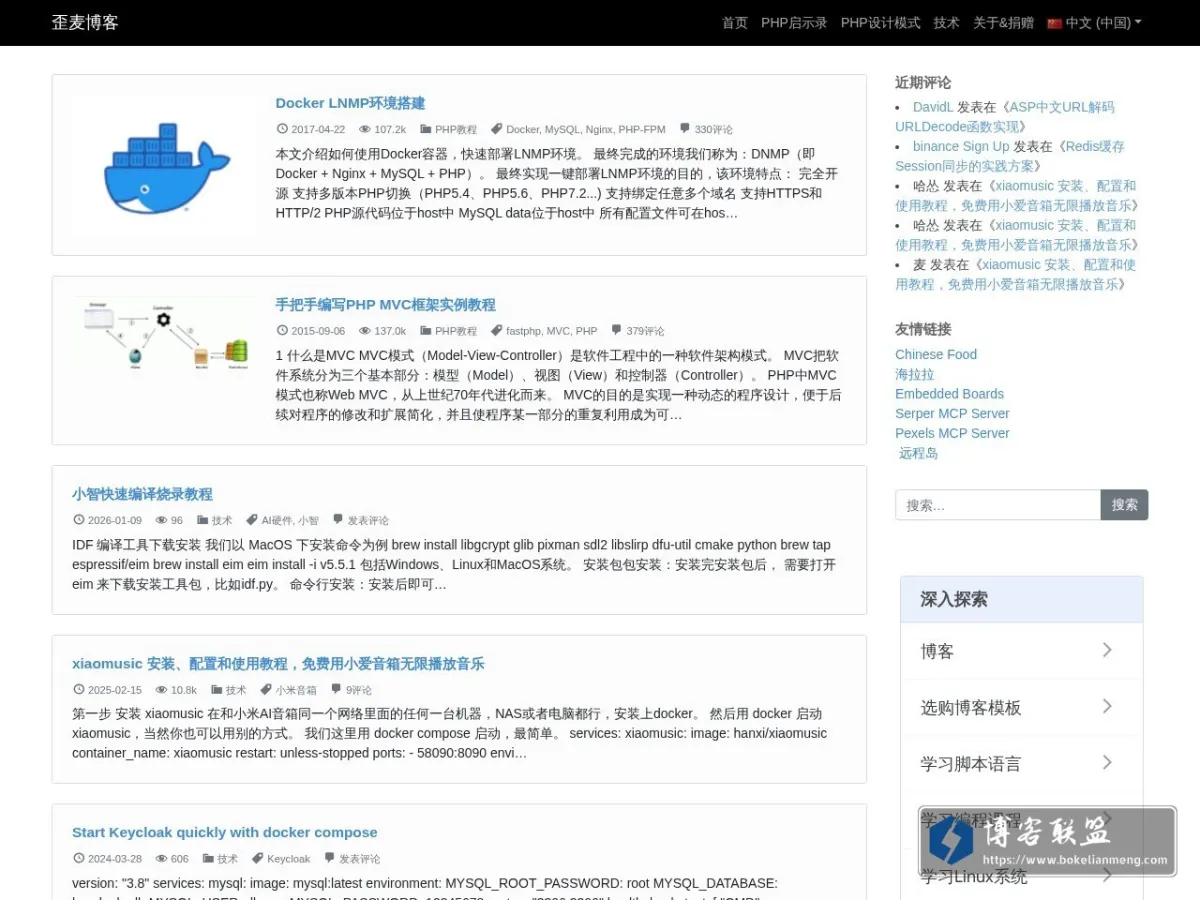
Task: Expand 选购博客模板 chevron row
Action: [1021, 707]
